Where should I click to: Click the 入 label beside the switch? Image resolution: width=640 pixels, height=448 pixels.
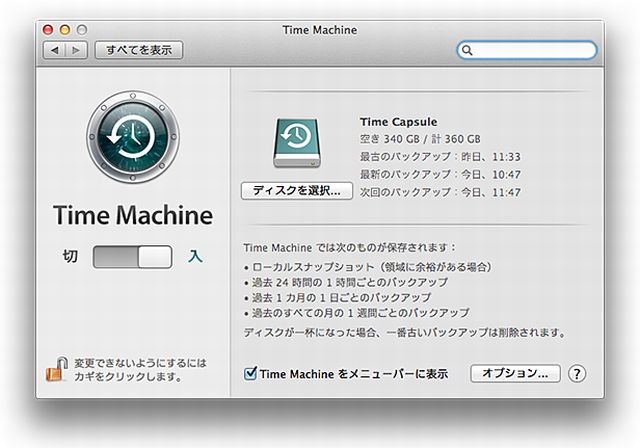[x=195, y=256]
